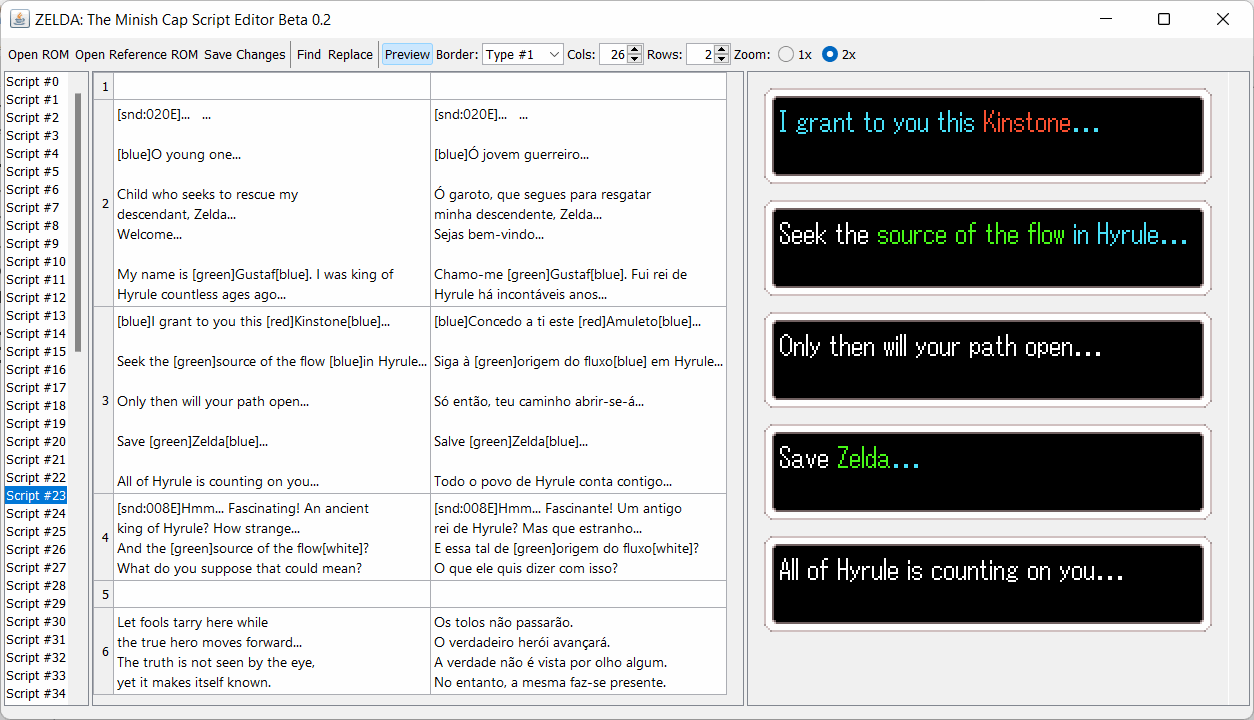Click Save Changes in the toolbar
This screenshot has height=720, width=1254.
pyautogui.click(x=245, y=55)
